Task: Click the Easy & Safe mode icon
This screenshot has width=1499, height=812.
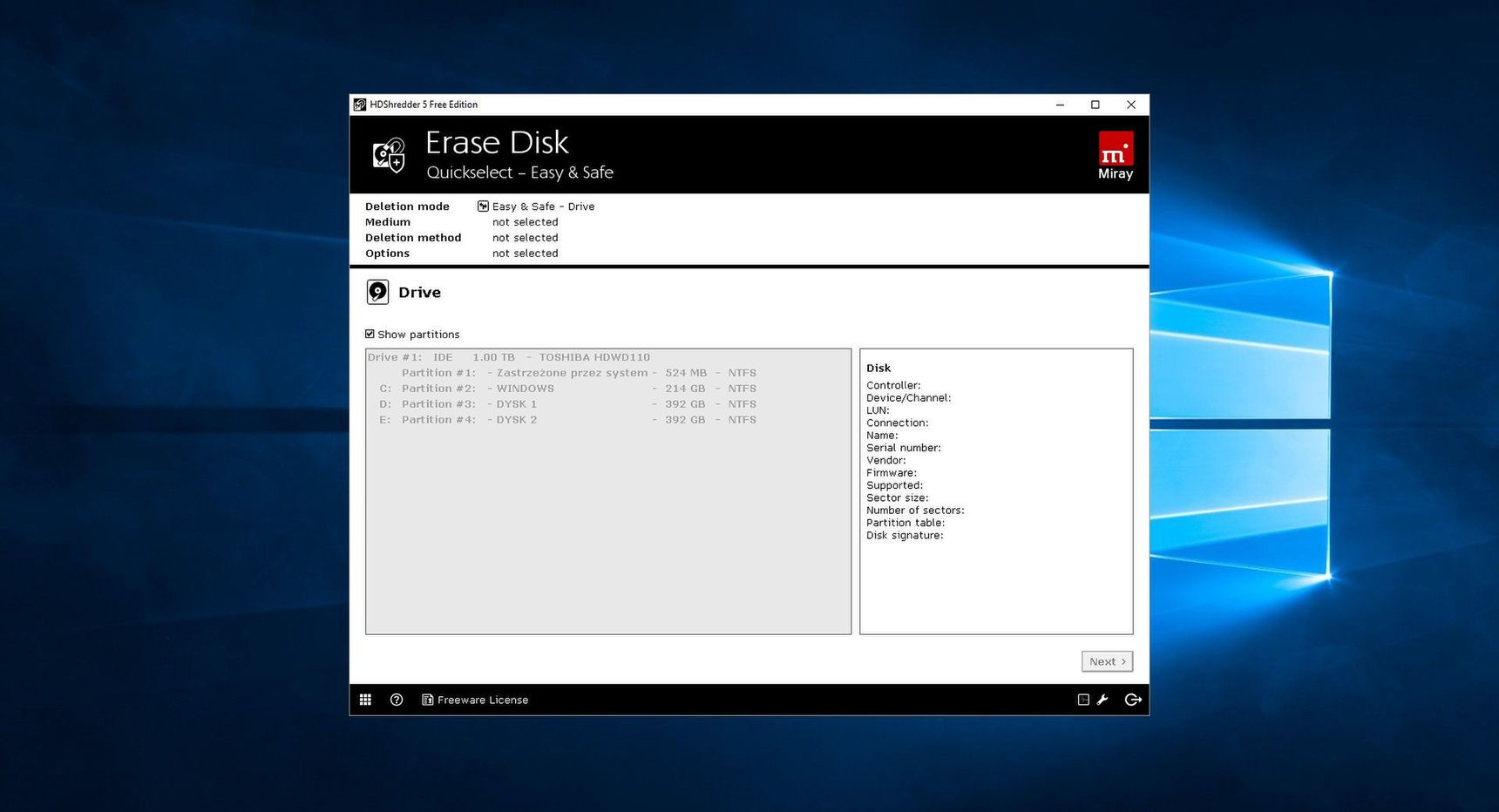Action: [483, 206]
